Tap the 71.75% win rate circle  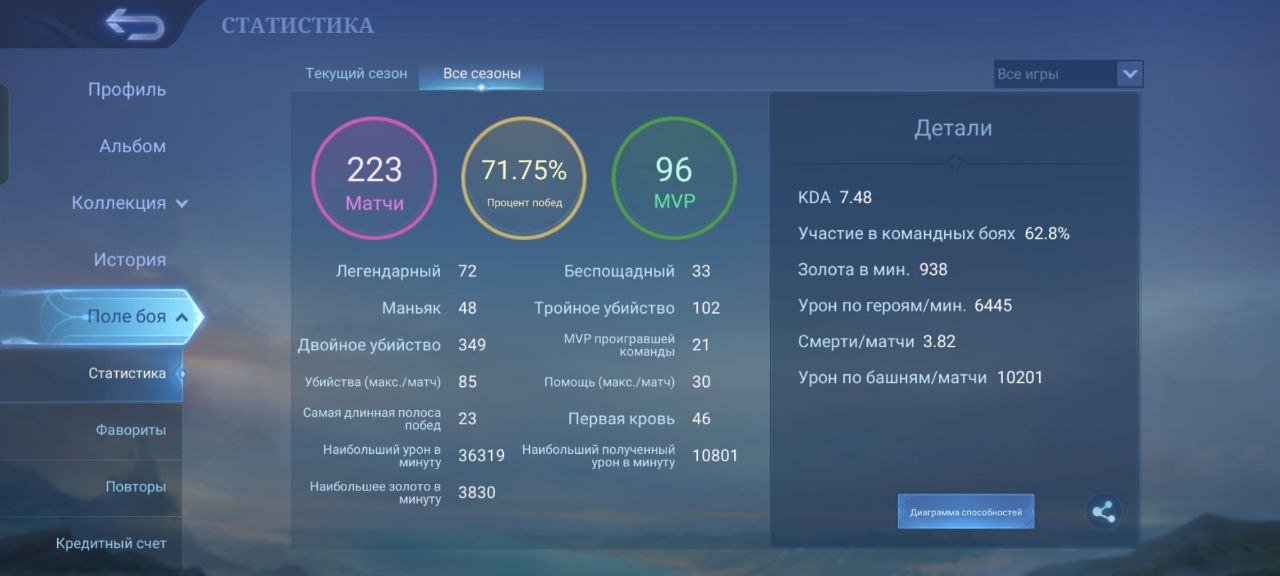pos(524,179)
